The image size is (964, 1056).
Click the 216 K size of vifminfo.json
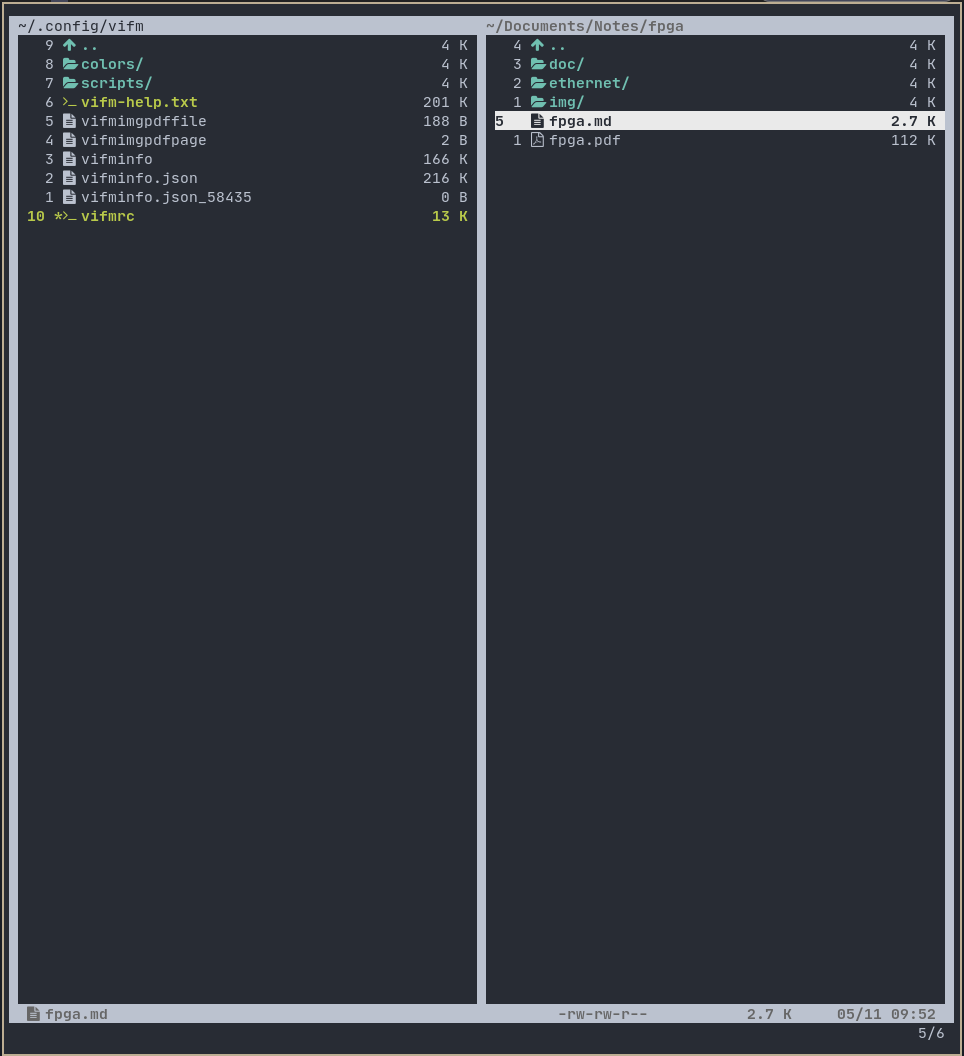[445, 178]
